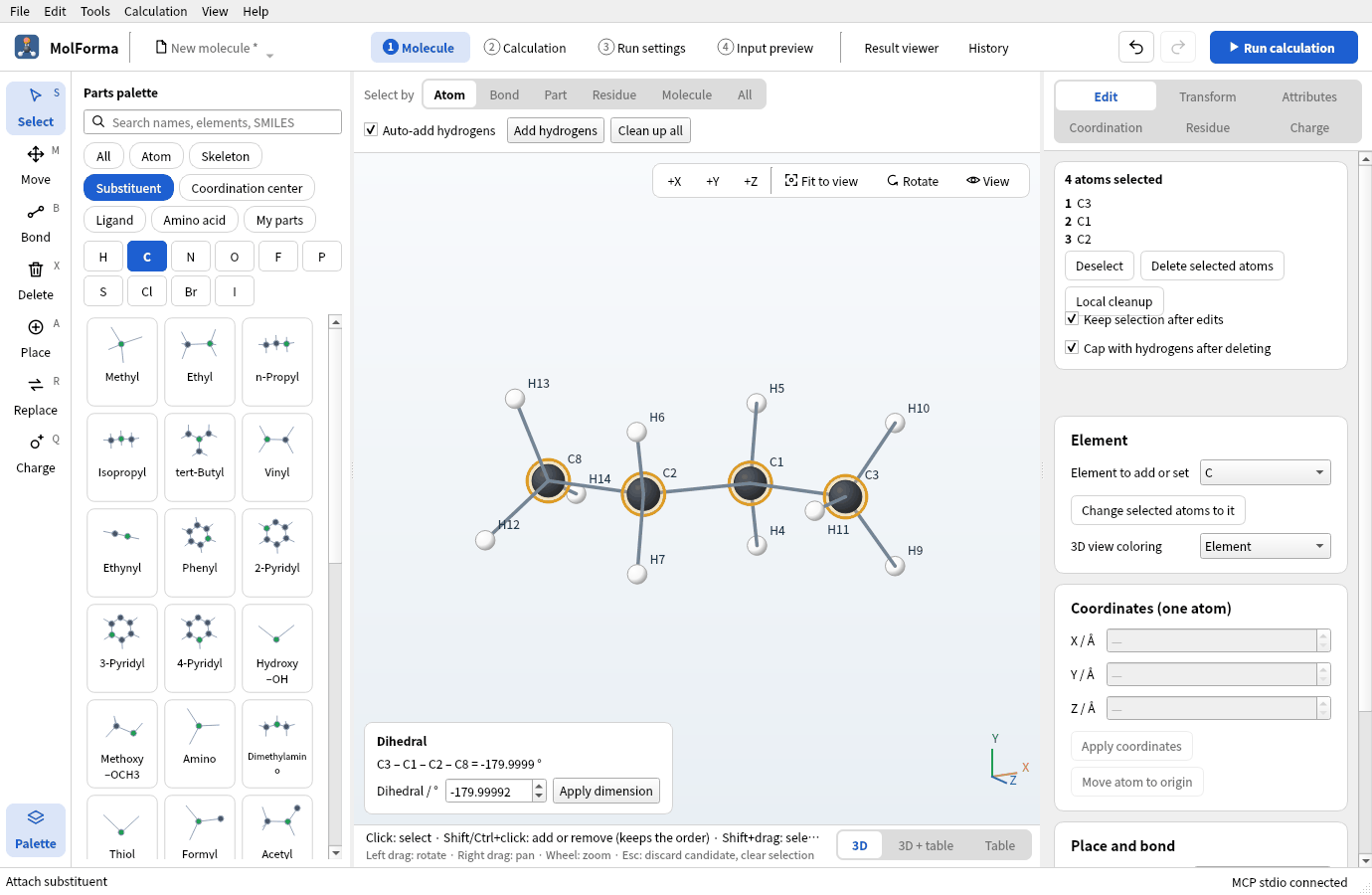Uncheck Keep selection after edits
This screenshot has height=895, width=1372.
(1072, 319)
